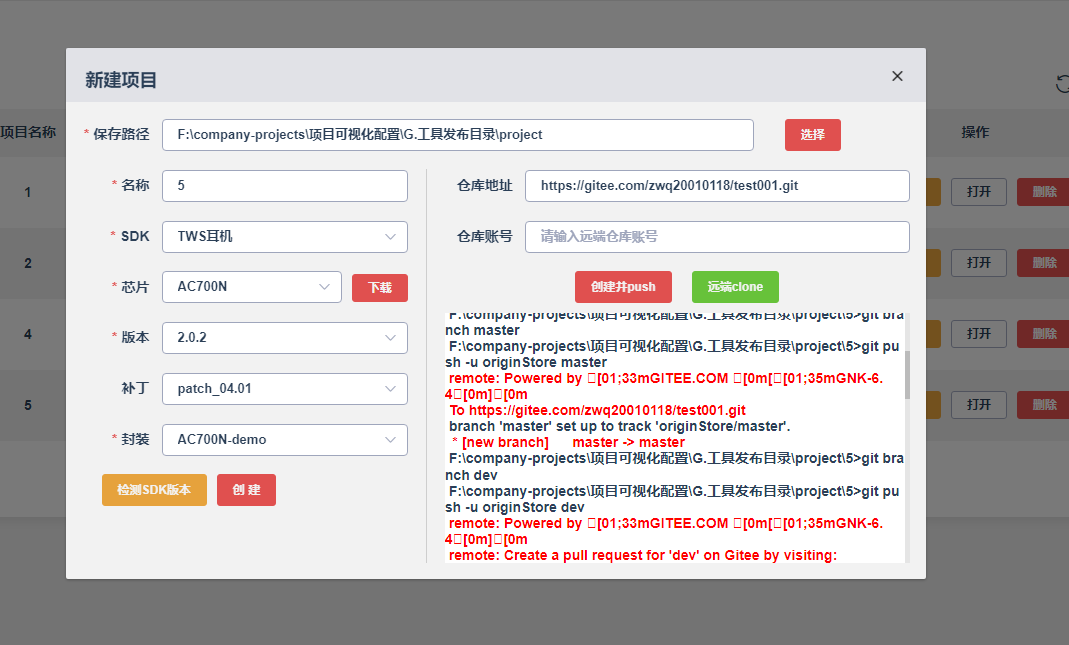Click the '[new branch] master -> master' log line
The height and width of the screenshot is (645, 1069).
pyautogui.click(x=569, y=442)
